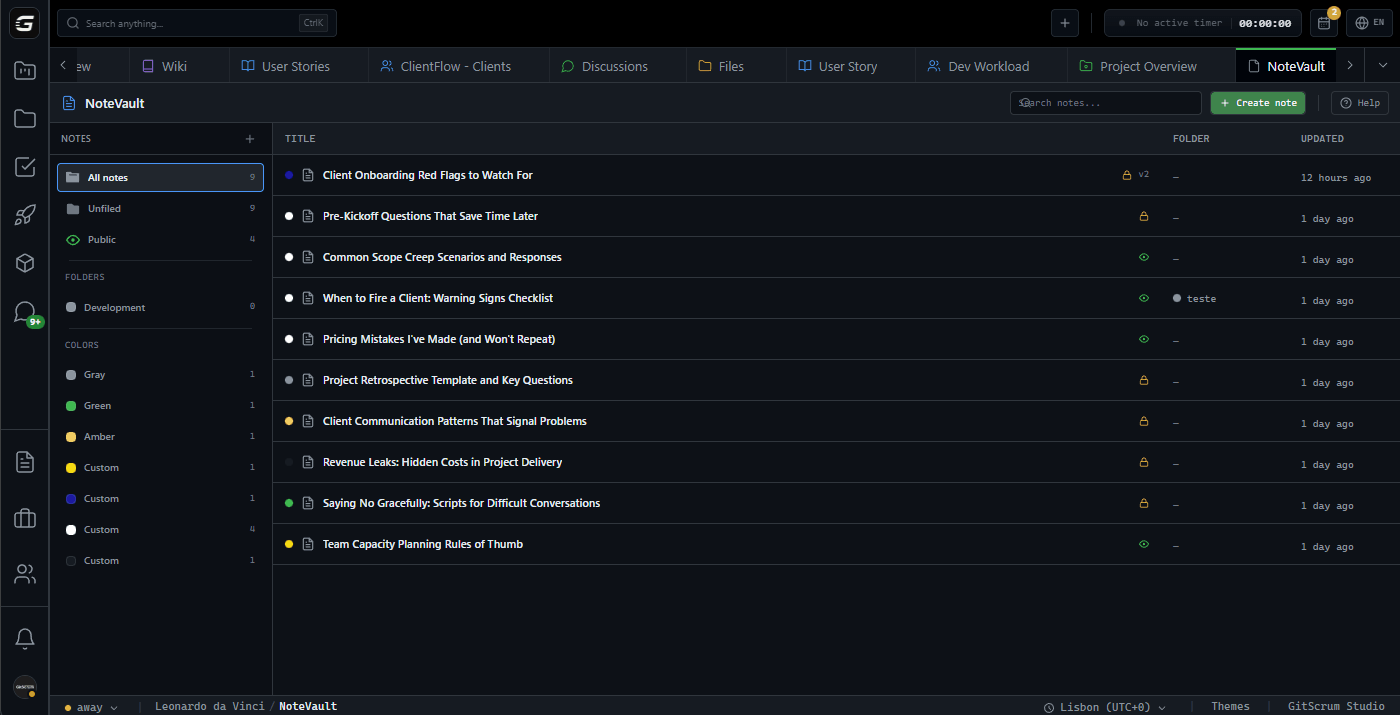Click the calendar icon in top bar
The height and width of the screenshot is (715, 1400).
point(1324,23)
